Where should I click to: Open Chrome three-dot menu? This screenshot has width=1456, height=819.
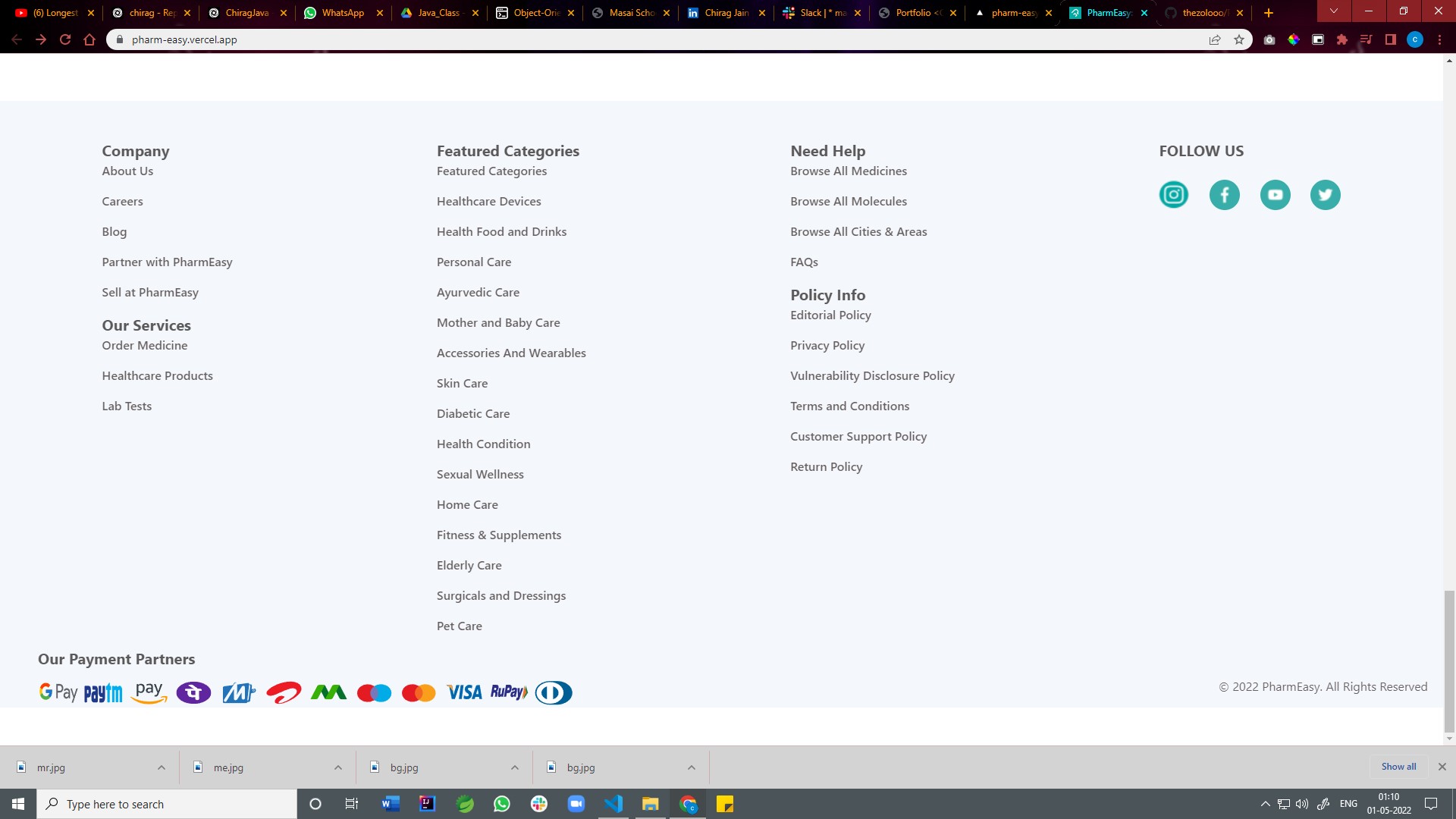[x=1439, y=39]
